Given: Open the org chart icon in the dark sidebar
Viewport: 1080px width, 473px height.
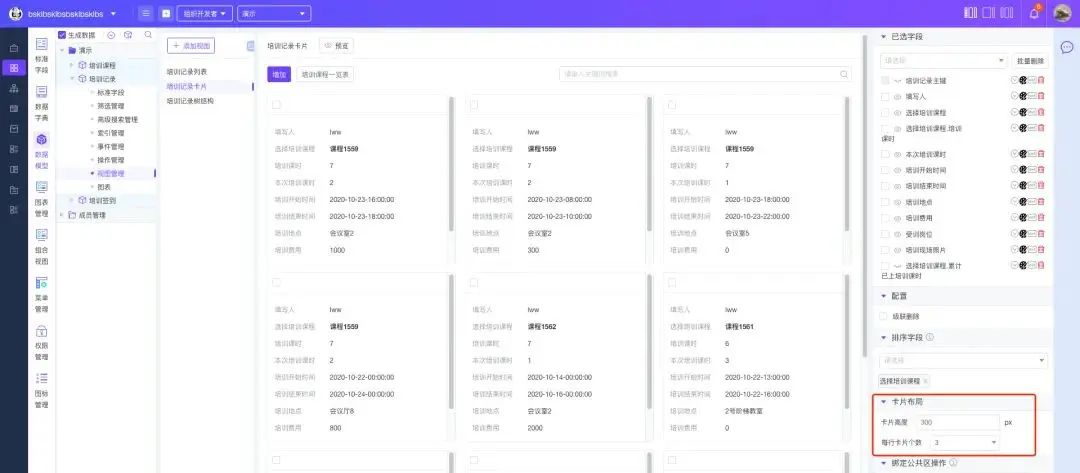Looking at the screenshot, I should coord(14,88).
